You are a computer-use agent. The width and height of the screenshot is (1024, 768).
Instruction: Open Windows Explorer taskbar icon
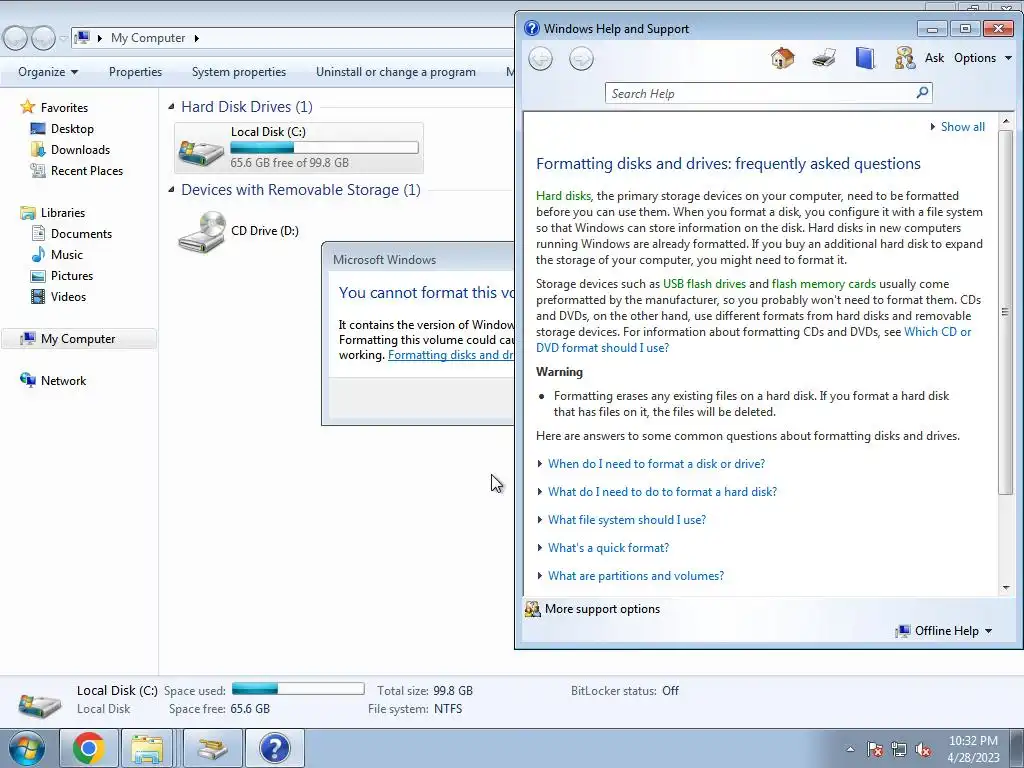point(147,748)
